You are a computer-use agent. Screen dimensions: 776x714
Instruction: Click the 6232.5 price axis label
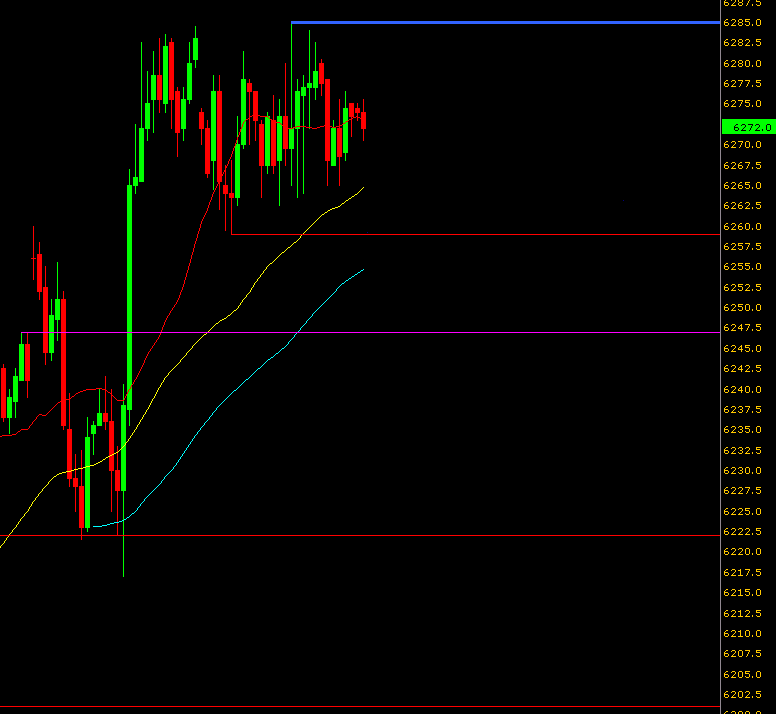pyautogui.click(x=742, y=451)
